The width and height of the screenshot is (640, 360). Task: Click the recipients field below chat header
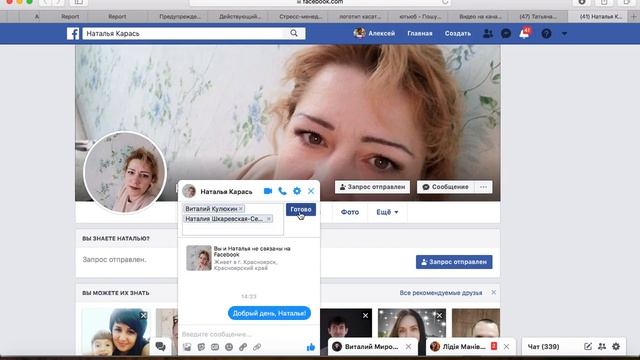click(233, 219)
